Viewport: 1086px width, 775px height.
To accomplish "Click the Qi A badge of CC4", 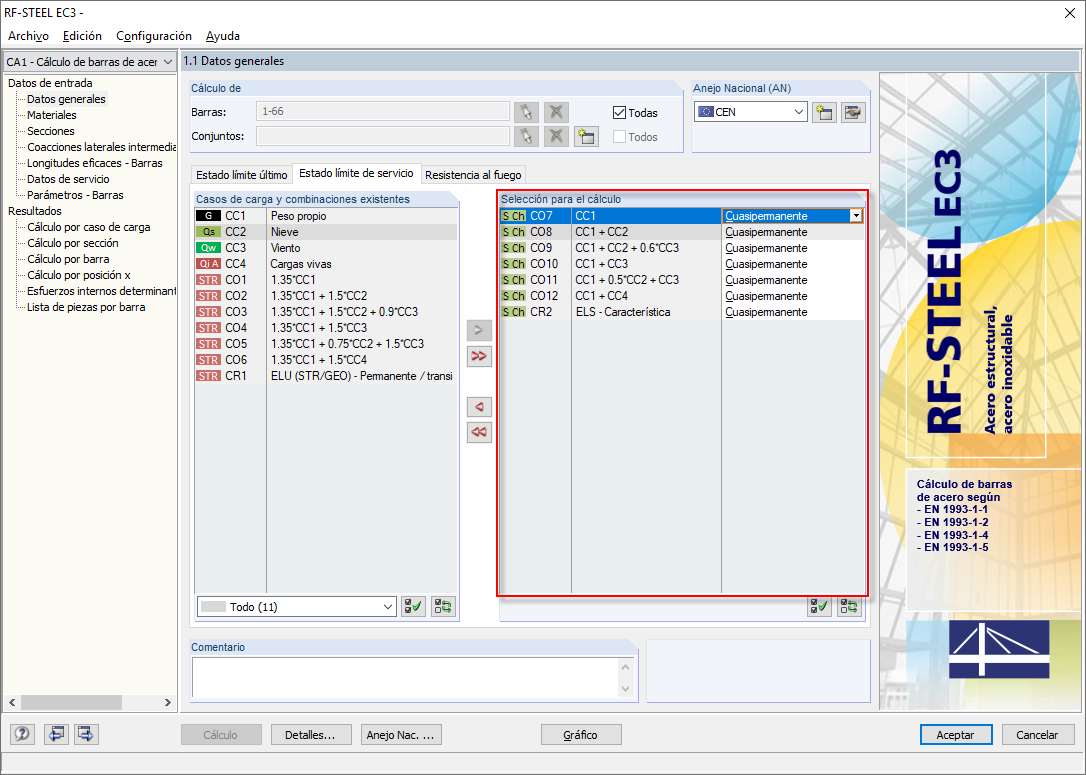I will click(208, 264).
